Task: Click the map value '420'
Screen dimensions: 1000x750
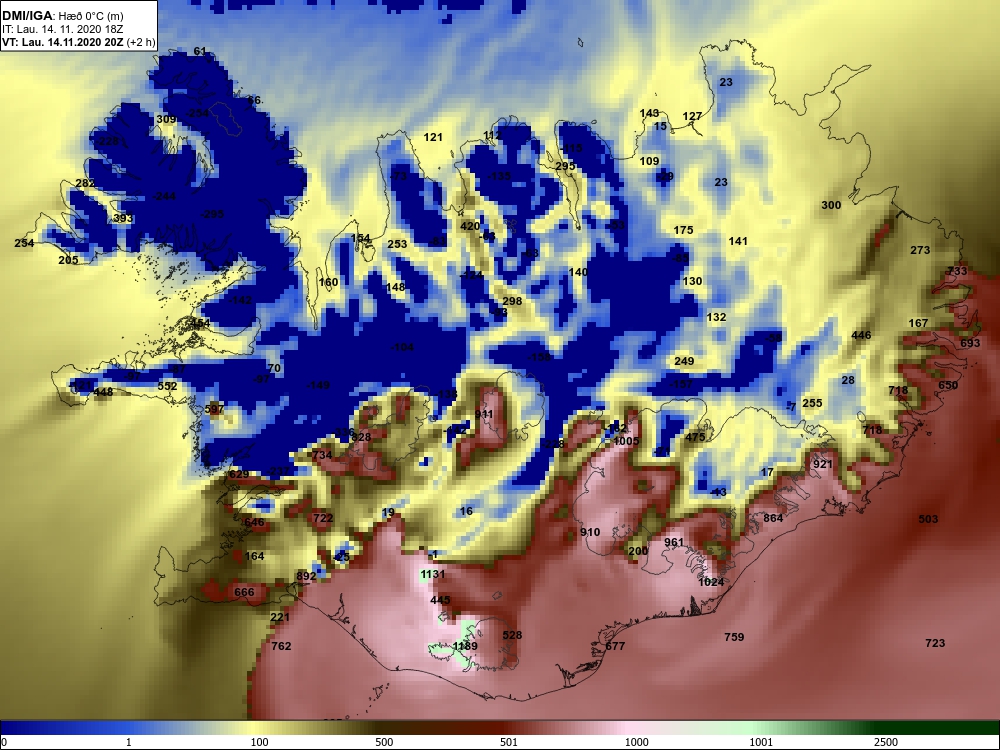Action: (470, 226)
